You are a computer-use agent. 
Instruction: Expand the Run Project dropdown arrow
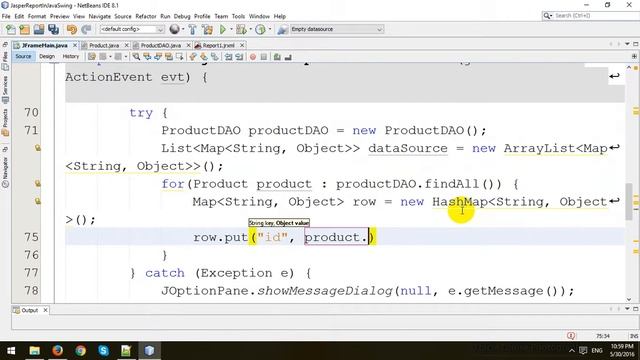click(231, 29)
